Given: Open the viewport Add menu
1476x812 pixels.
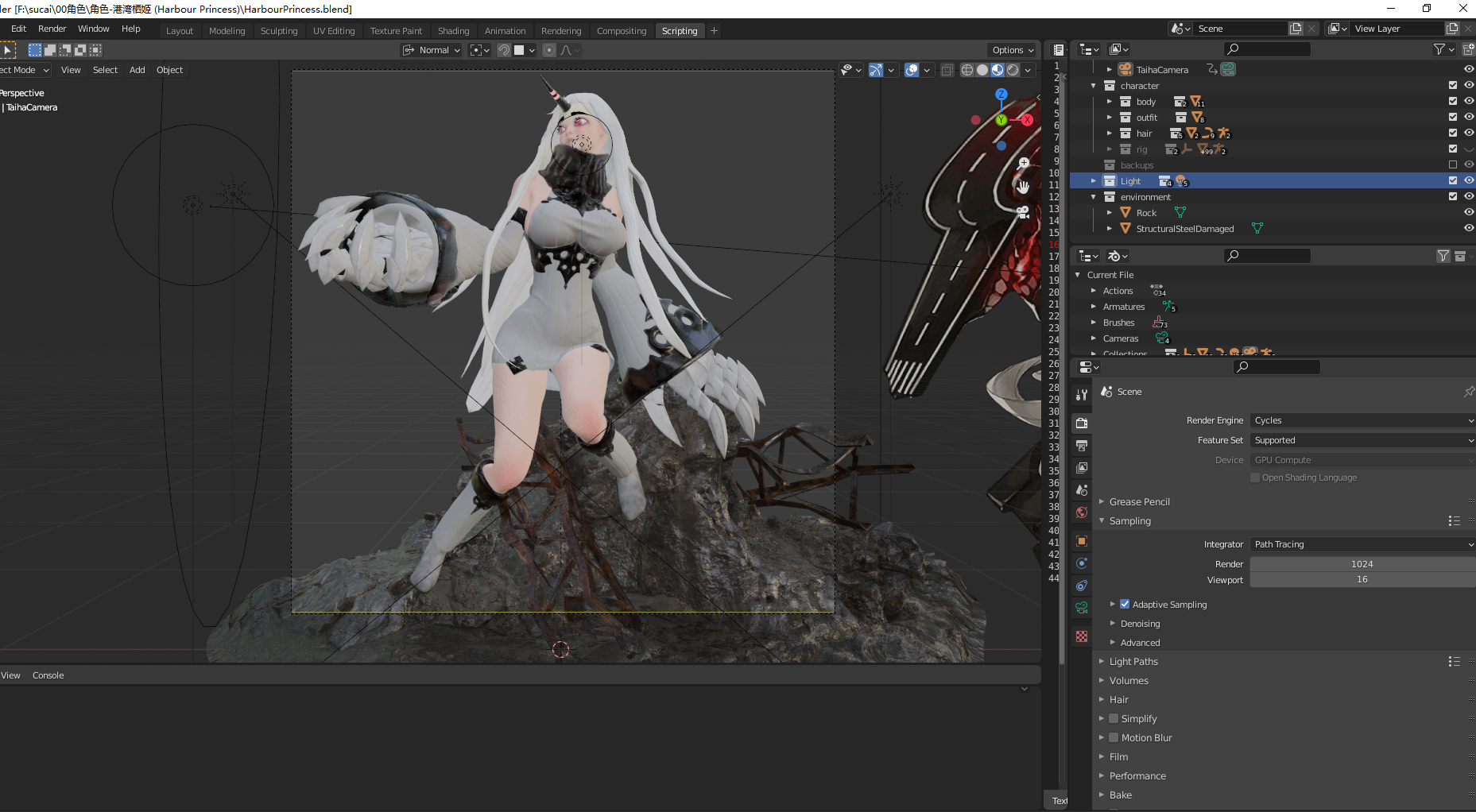Looking at the screenshot, I should (x=137, y=70).
